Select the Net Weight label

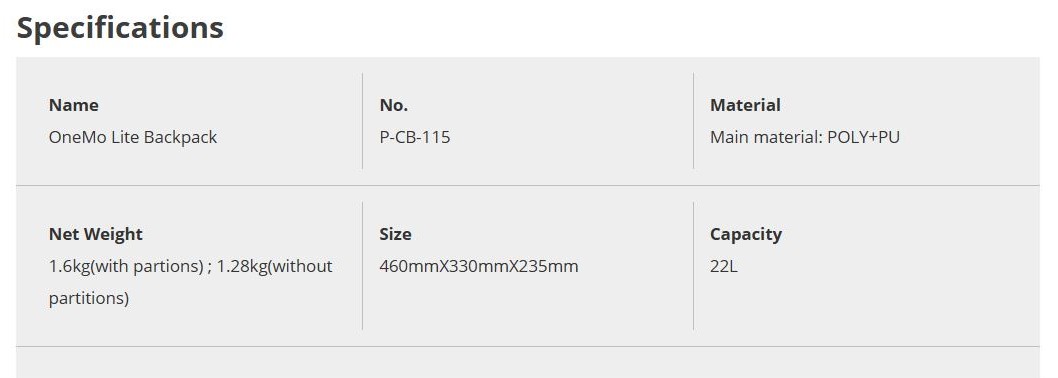click(96, 234)
